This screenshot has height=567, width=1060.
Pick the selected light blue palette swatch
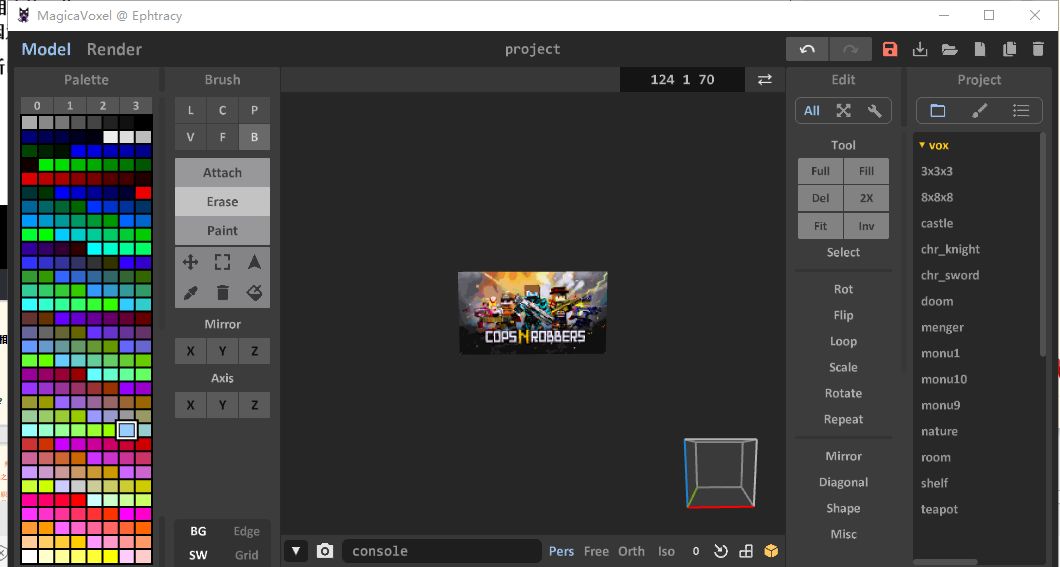point(126,430)
